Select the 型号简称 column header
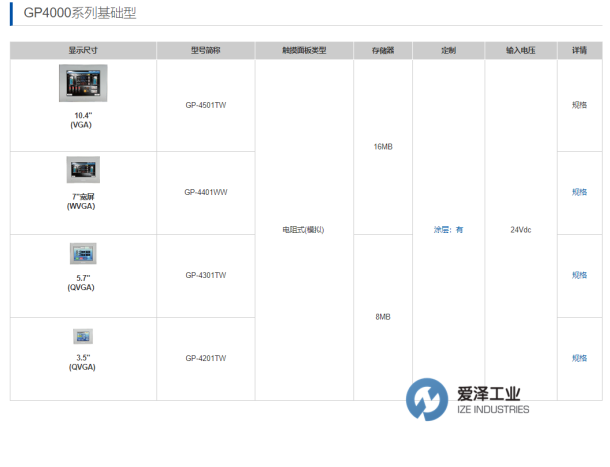The height and width of the screenshot is (467, 610). [x=206, y=50]
